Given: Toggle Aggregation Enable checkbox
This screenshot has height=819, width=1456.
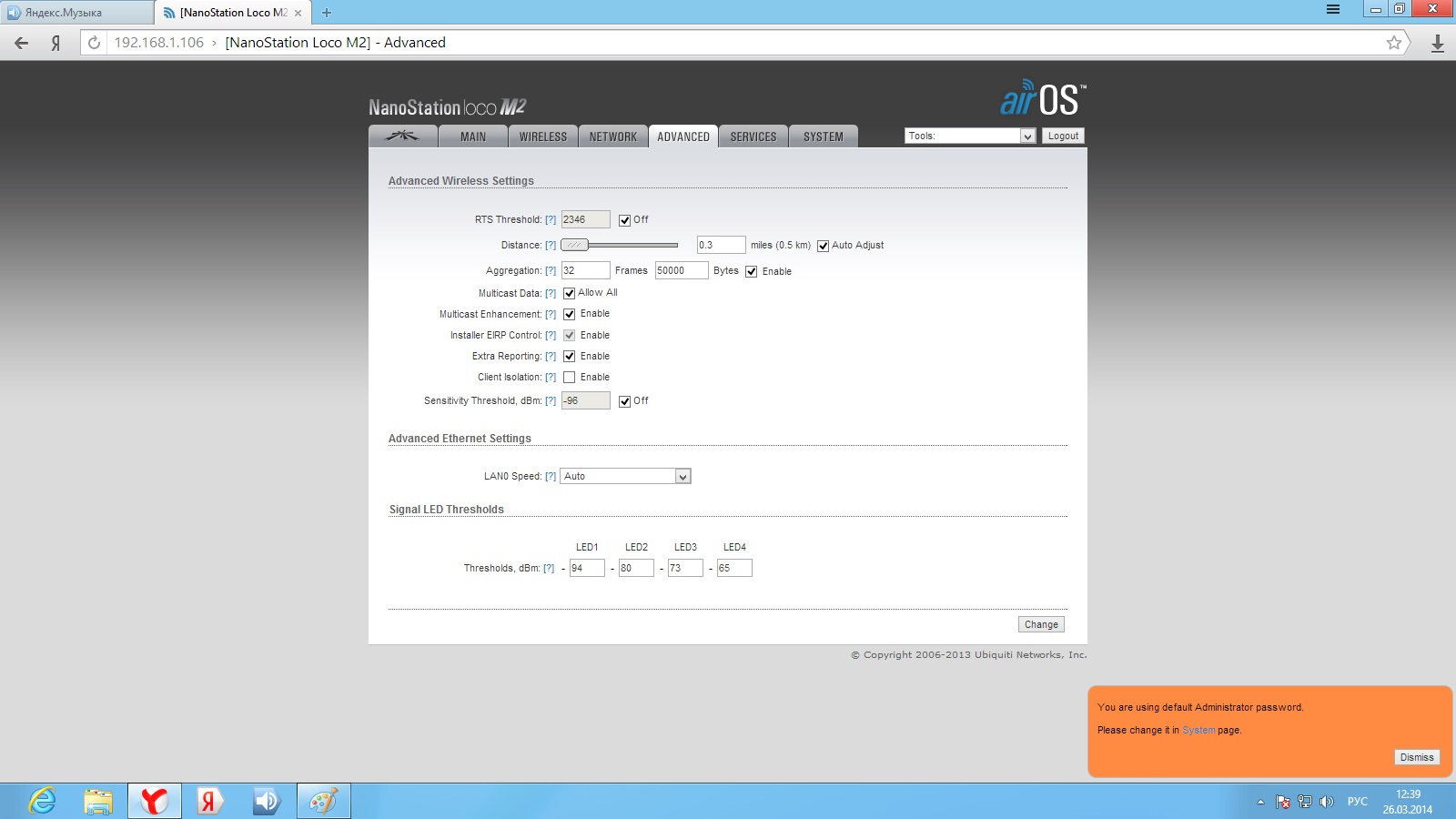Looking at the screenshot, I should click(x=751, y=271).
